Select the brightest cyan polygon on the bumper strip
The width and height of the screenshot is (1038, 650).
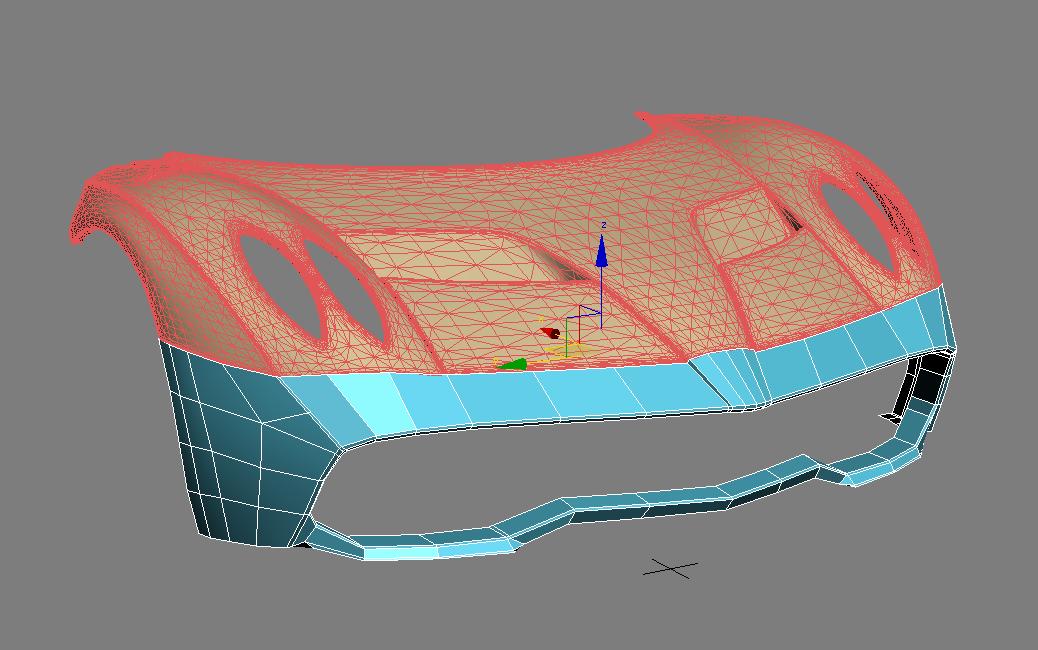click(360, 400)
